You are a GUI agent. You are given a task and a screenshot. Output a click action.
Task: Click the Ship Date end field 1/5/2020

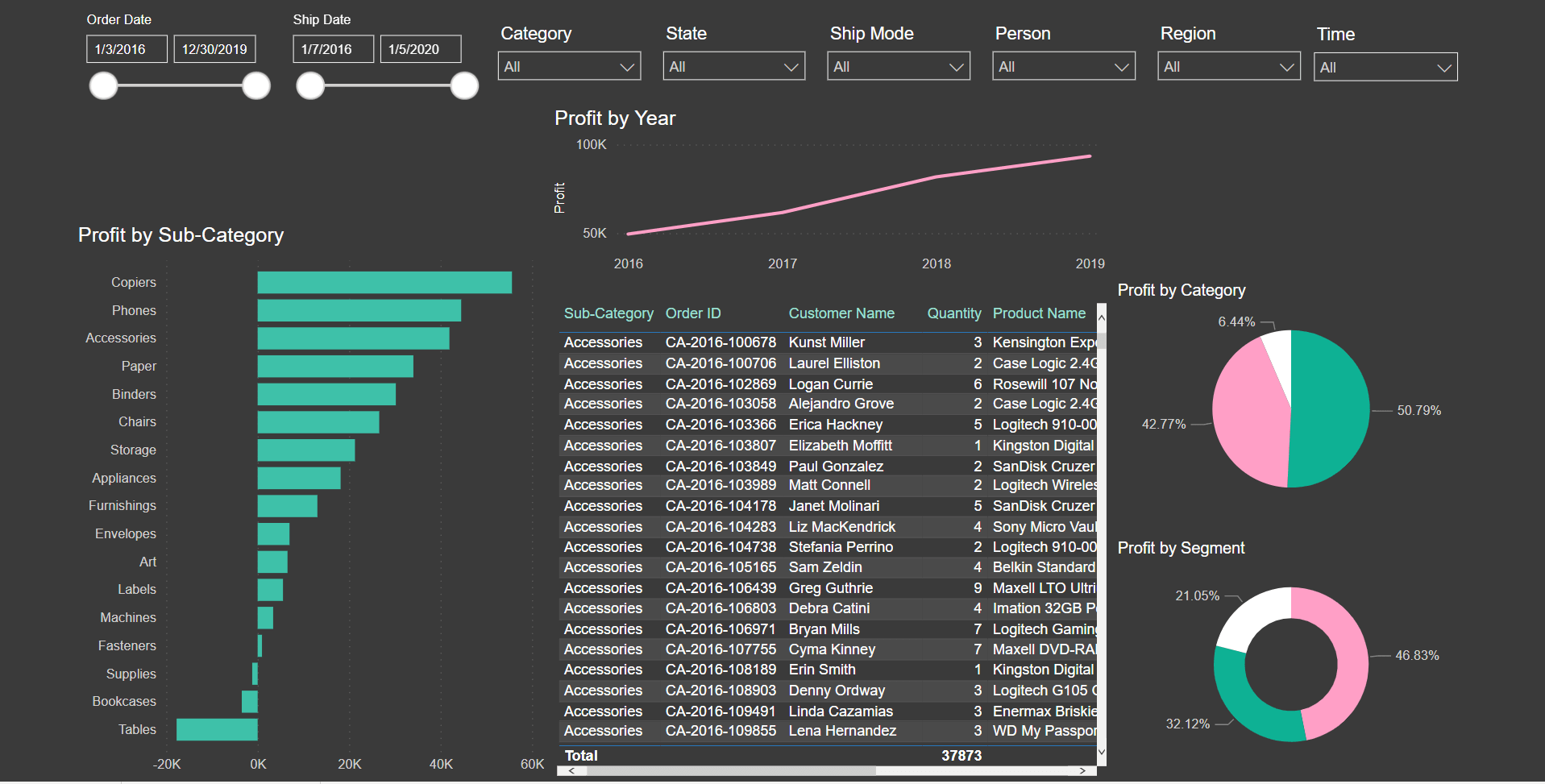coord(421,49)
